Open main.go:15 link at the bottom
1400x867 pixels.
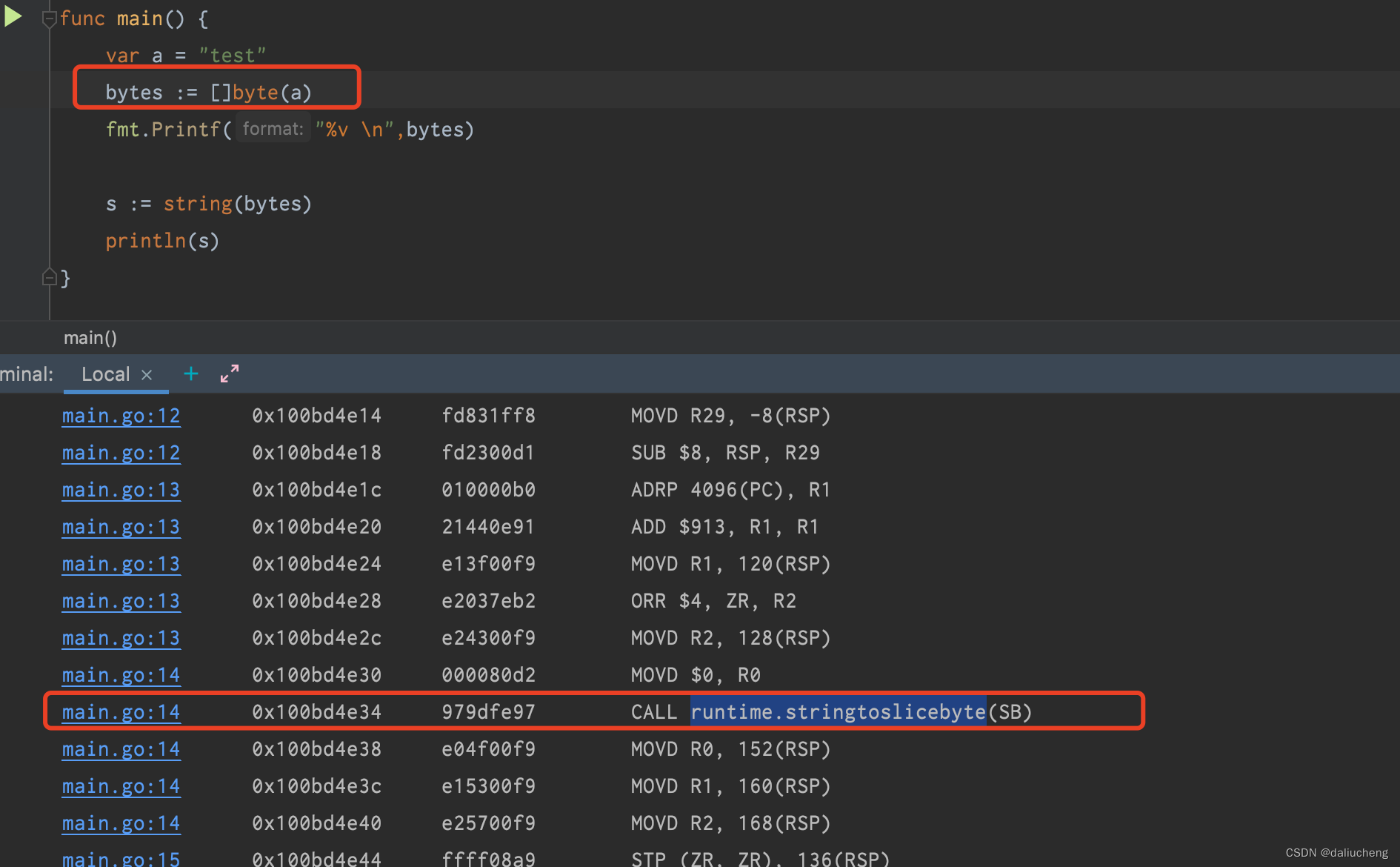coord(121,858)
